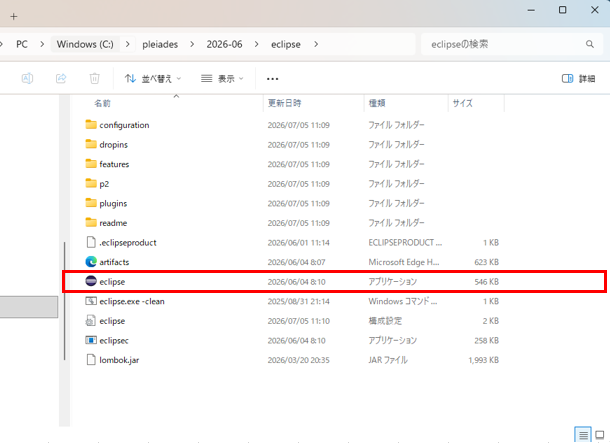
Task: Click the date 2025/08/31 21:14
Action: point(298,301)
